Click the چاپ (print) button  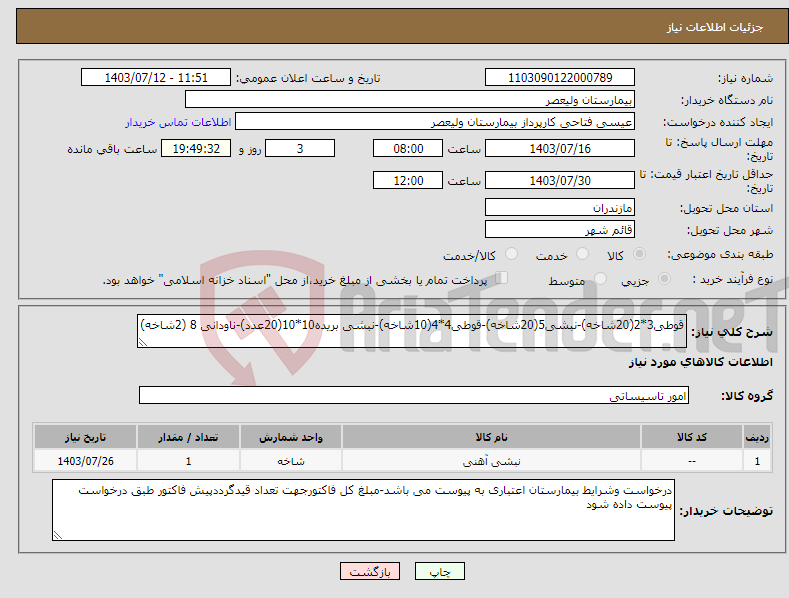tap(439, 571)
